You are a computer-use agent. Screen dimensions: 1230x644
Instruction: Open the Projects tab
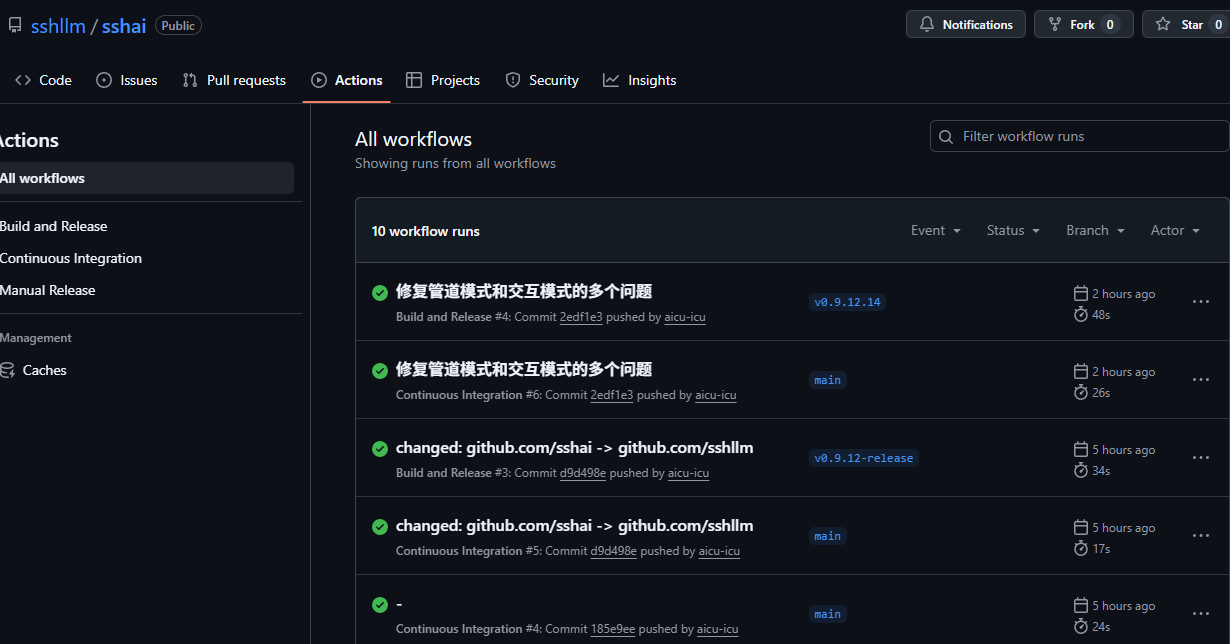pos(443,80)
